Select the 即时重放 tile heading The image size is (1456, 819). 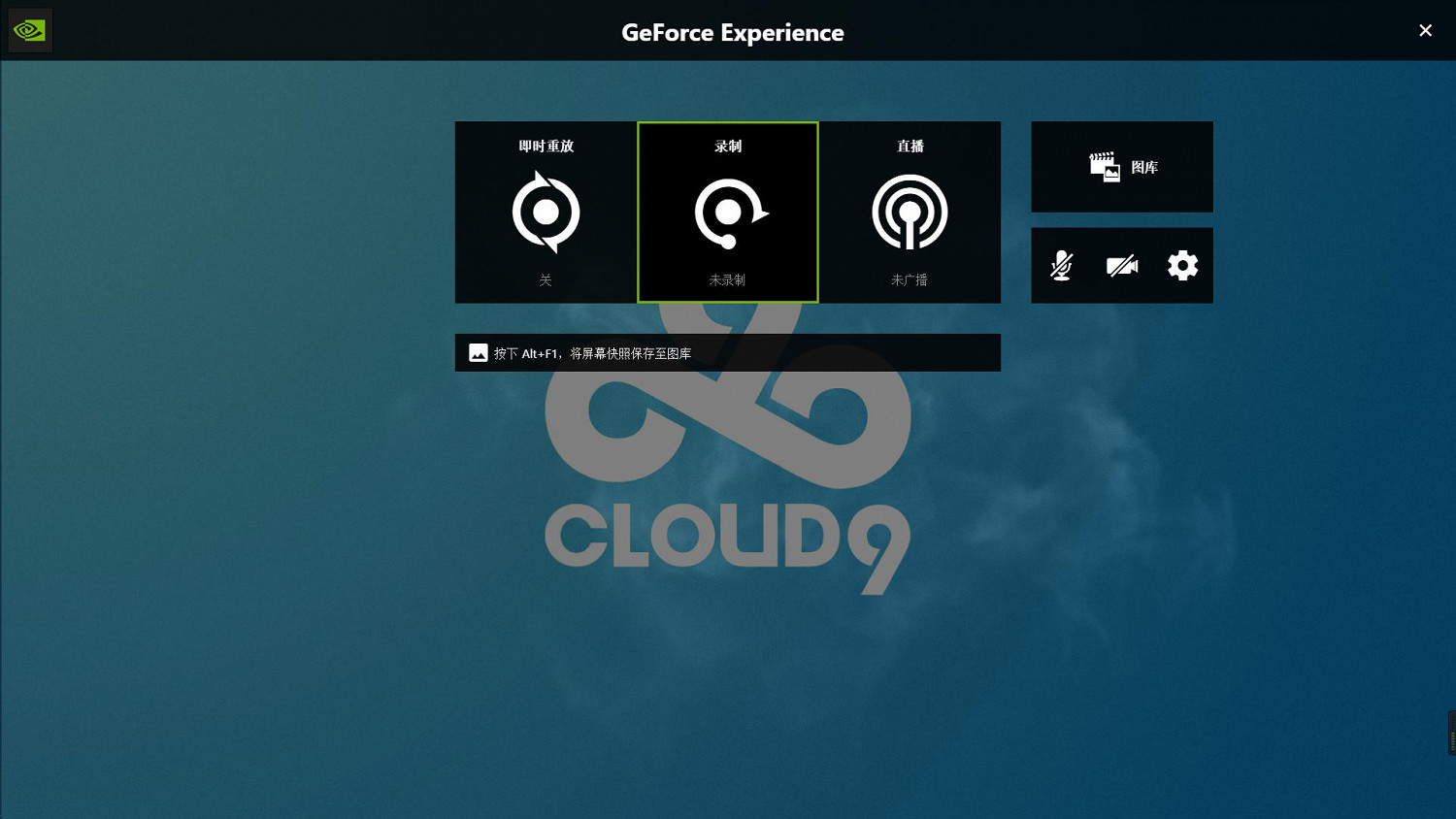pyautogui.click(x=546, y=147)
